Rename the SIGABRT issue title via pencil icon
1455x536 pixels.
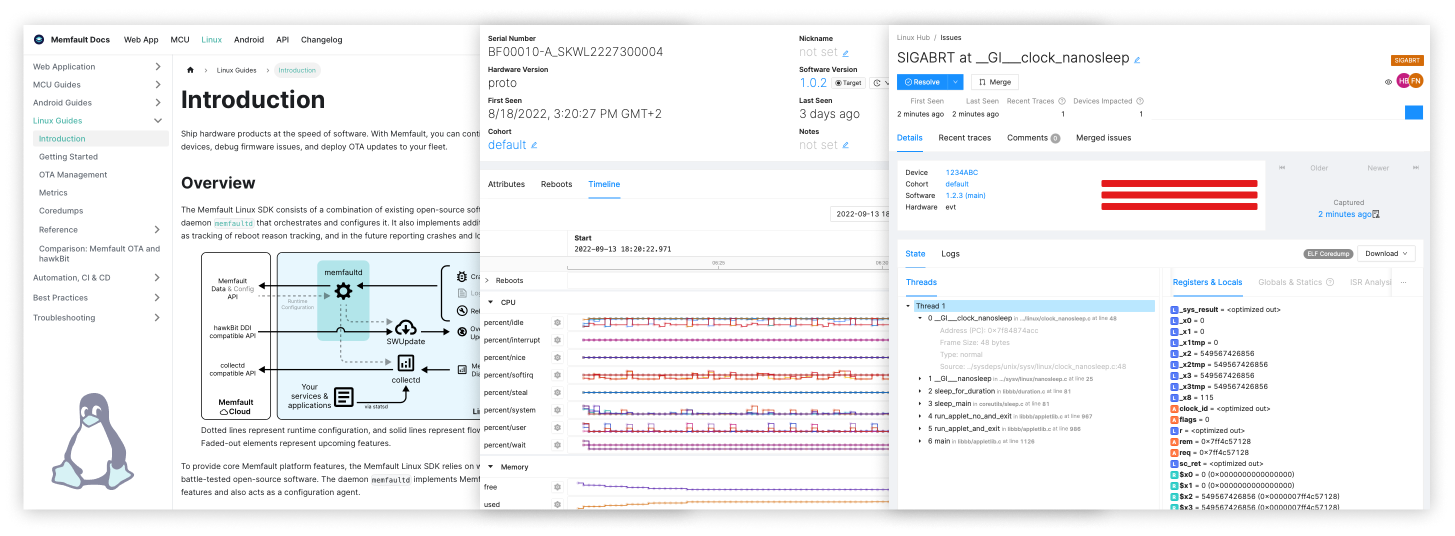pos(1137,59)
